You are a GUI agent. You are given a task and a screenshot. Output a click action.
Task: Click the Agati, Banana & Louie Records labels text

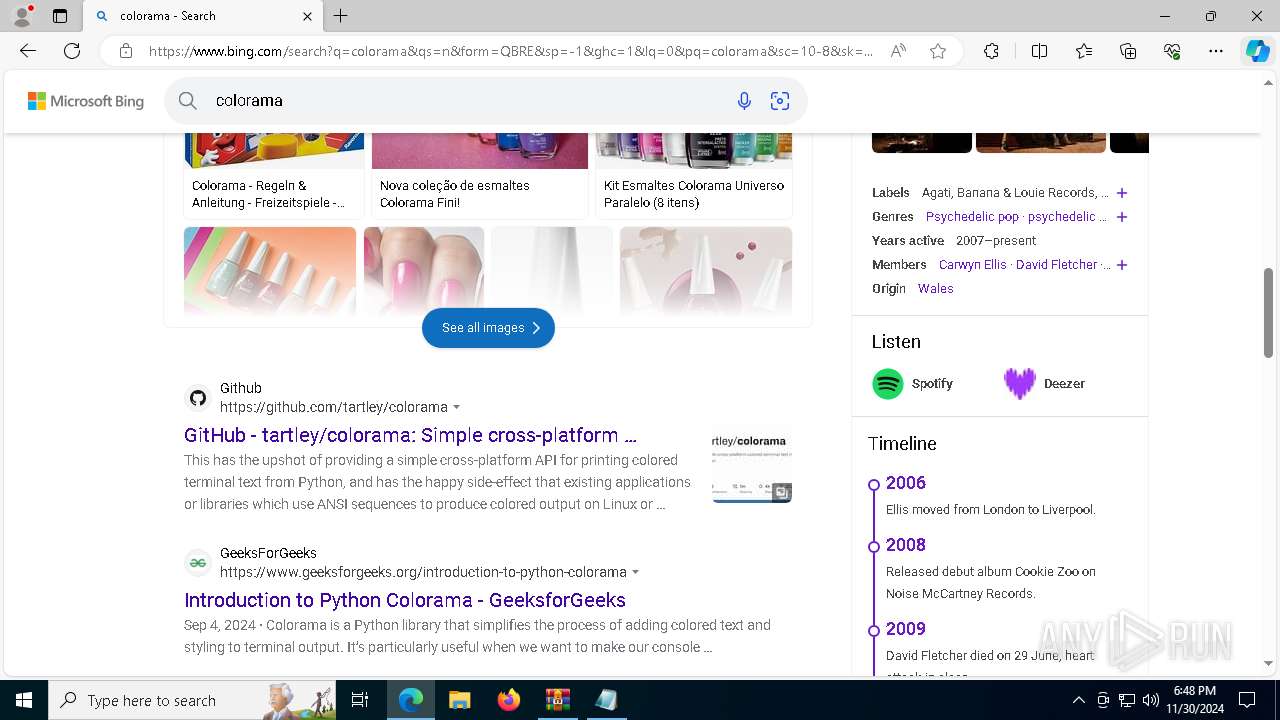[1015, 192]
